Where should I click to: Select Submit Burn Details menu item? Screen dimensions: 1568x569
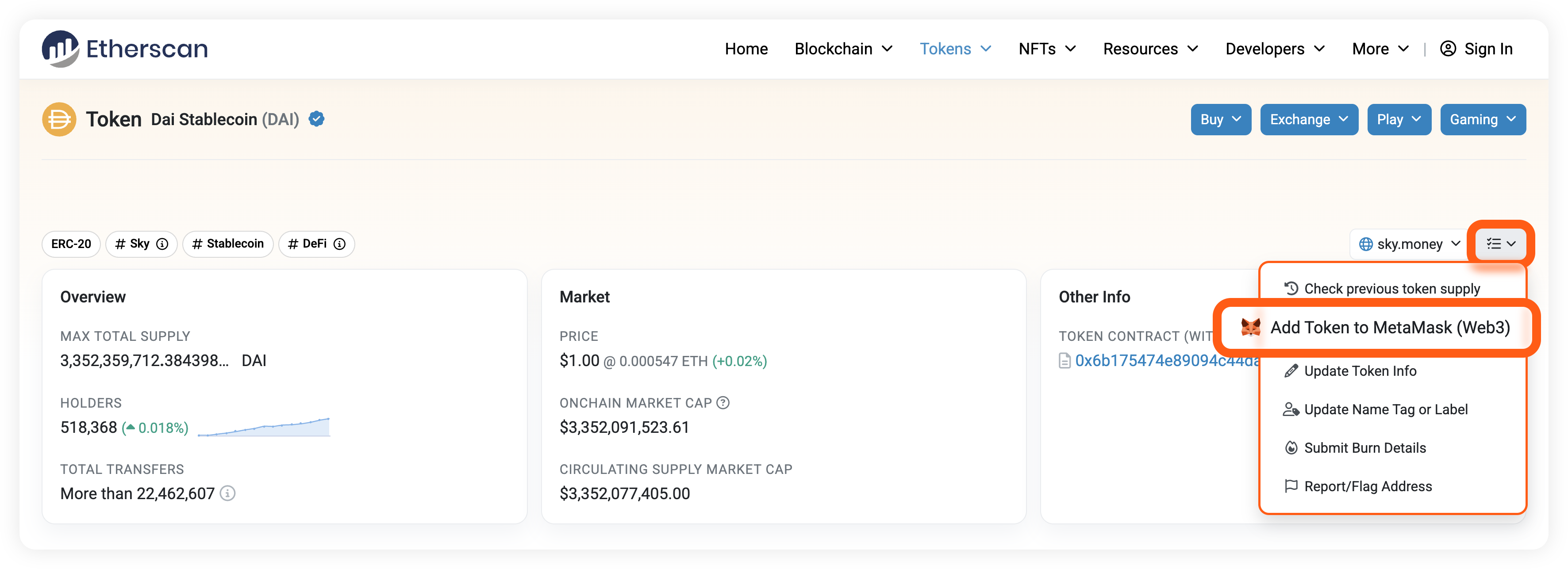(x=1364, y=448)
